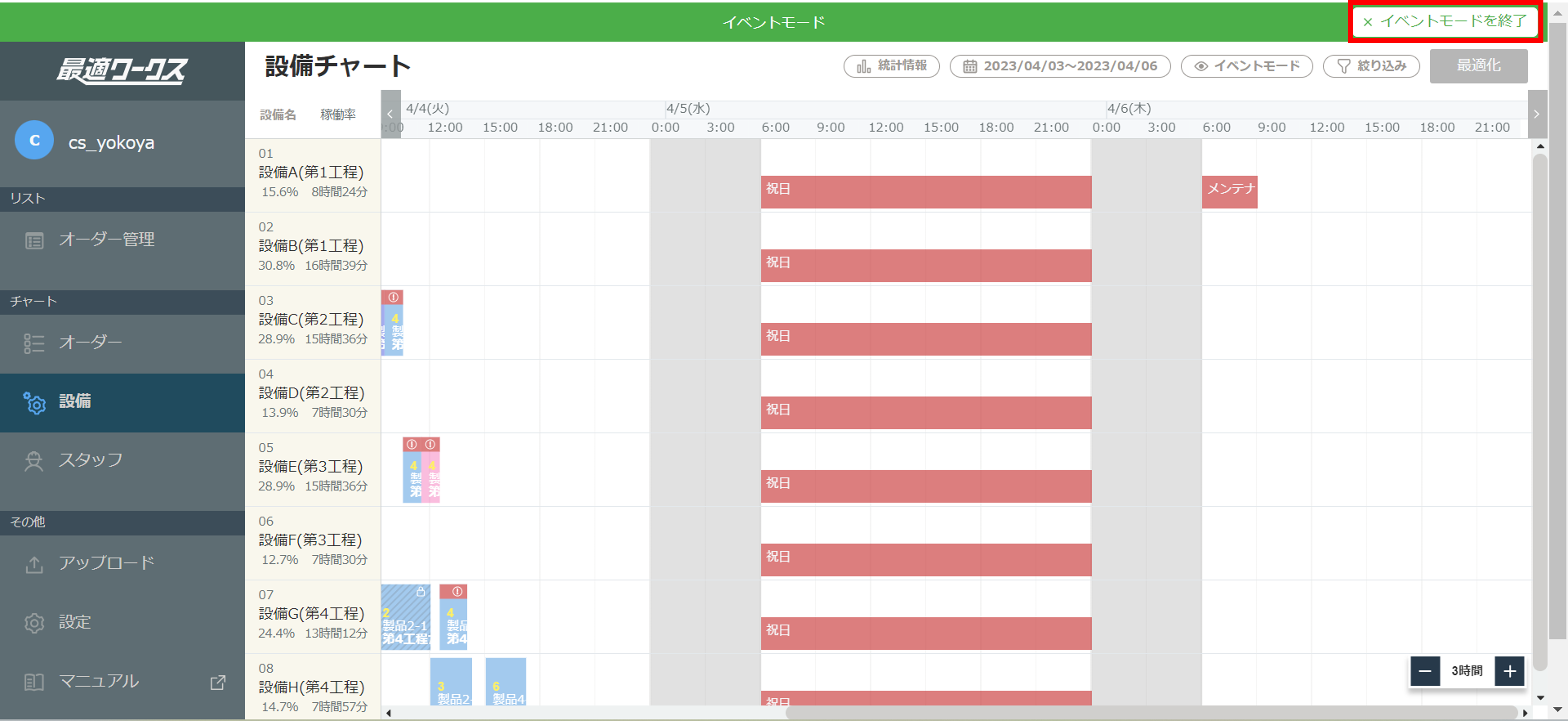Open the 絞り込み filter options
Viewport: 1568px width, 721px height.
[1371, 66]
